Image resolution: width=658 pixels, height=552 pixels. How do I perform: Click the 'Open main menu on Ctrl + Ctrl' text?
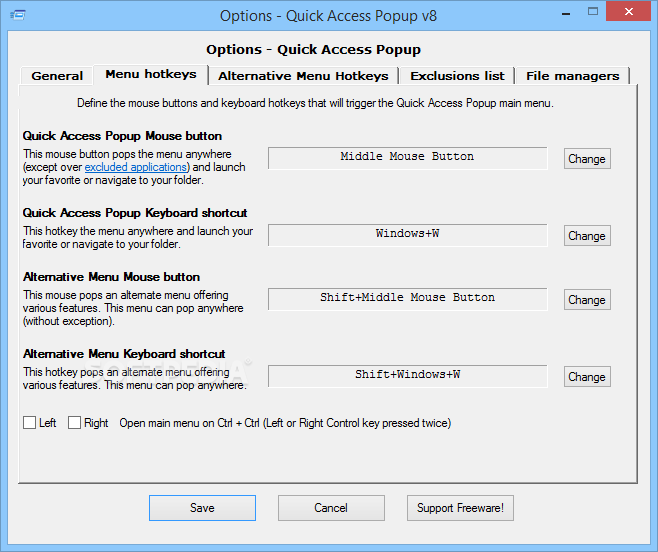coord(285,423)
